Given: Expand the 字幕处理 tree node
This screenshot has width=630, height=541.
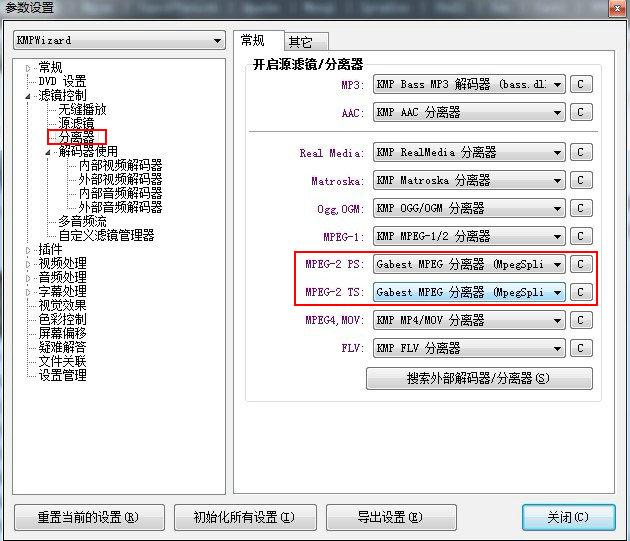Looking at the screenshot, I should pyautogui.click(x=28, y=292).
